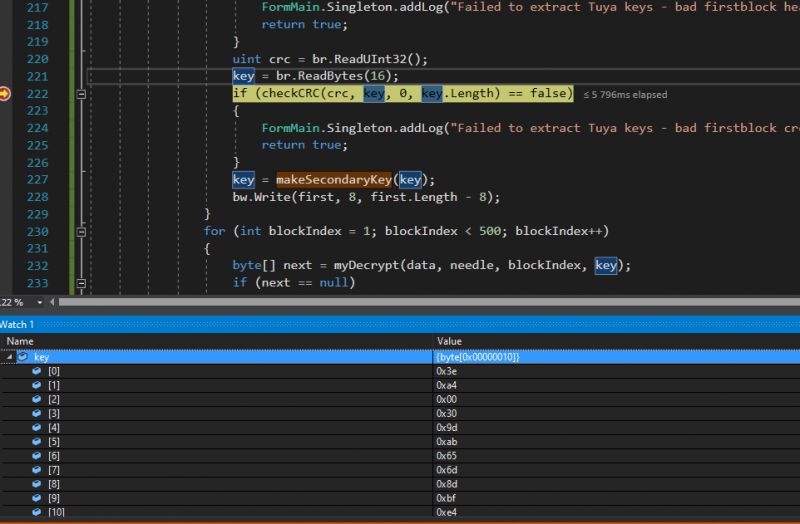The width and height of the screenshot is (800, 524).
Task: Select the 0x3e value cell
Action: point(446,371)
